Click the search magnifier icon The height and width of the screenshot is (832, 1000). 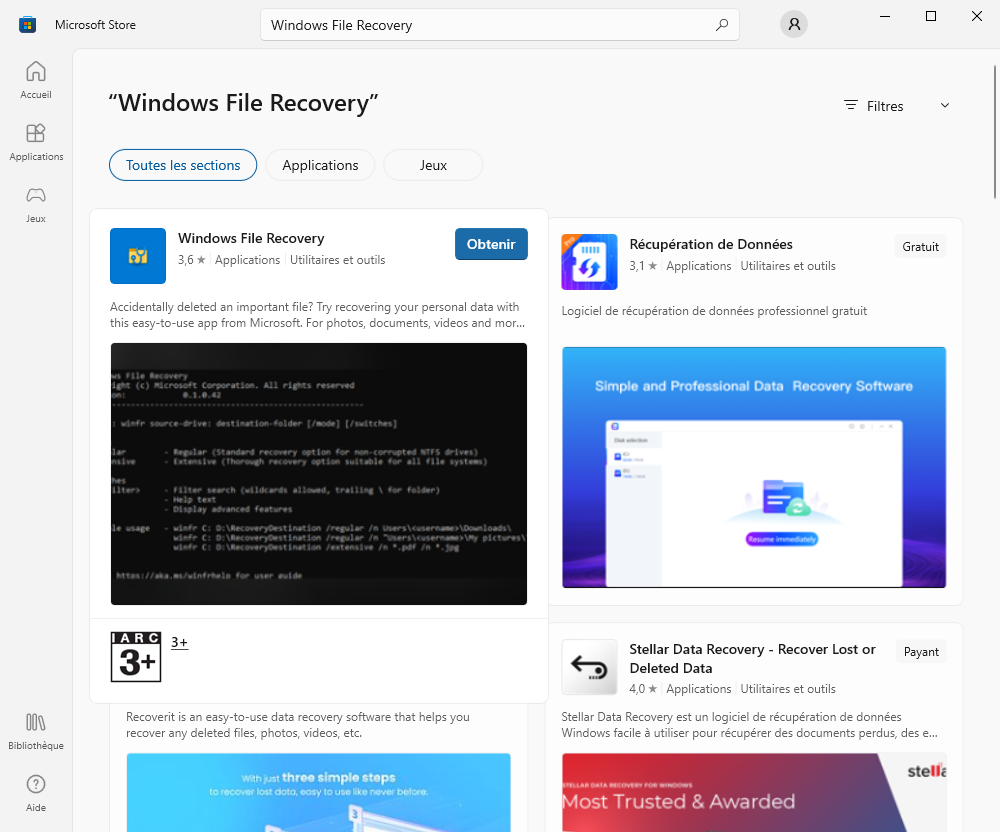click(722, 24)
